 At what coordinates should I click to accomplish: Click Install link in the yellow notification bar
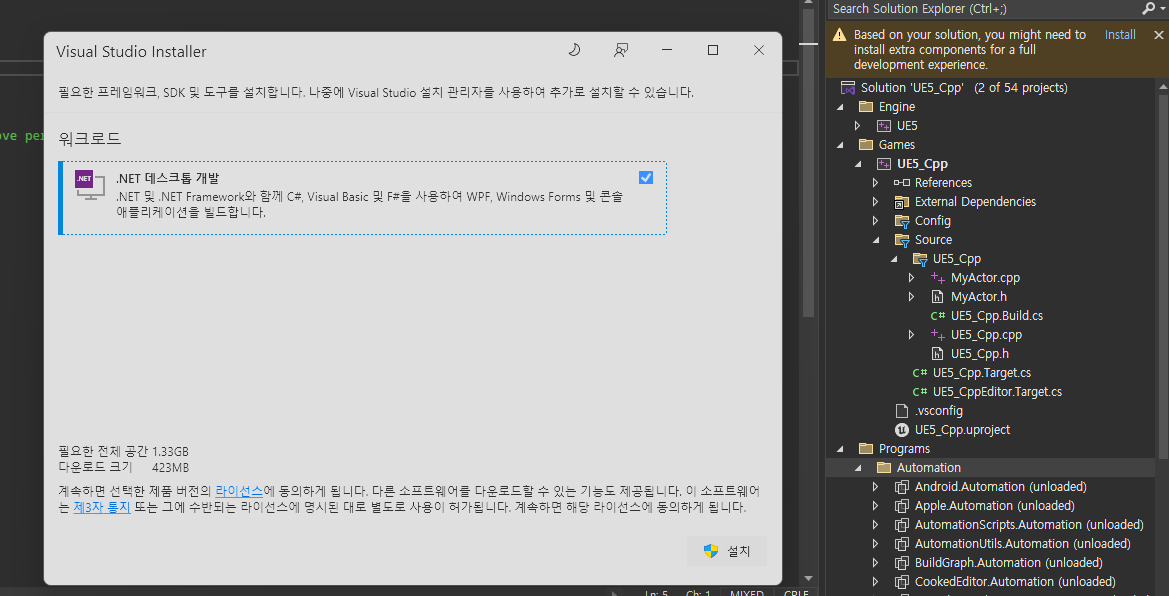[1120, 35]
